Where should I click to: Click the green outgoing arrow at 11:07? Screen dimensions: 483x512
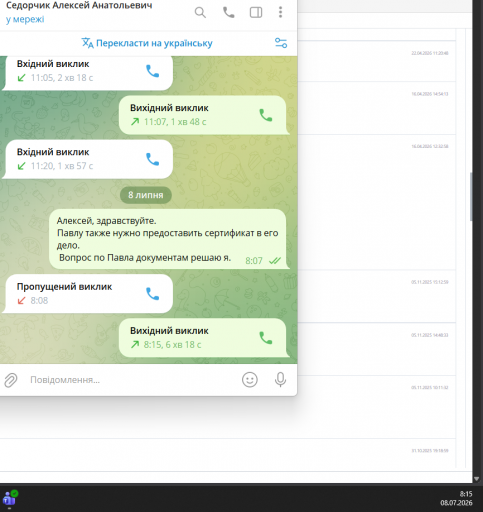135,122
